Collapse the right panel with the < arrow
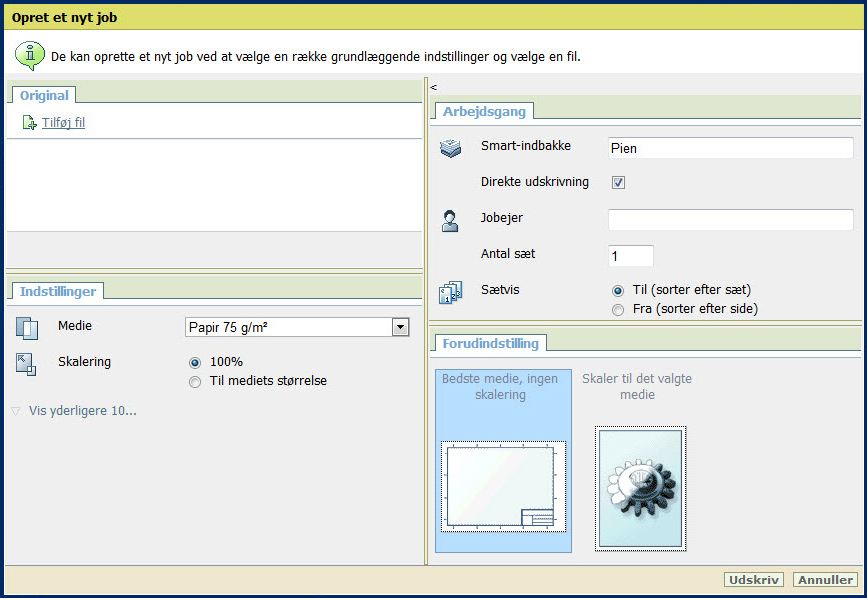This screenshot has width=867, height=598. point(434,87)
